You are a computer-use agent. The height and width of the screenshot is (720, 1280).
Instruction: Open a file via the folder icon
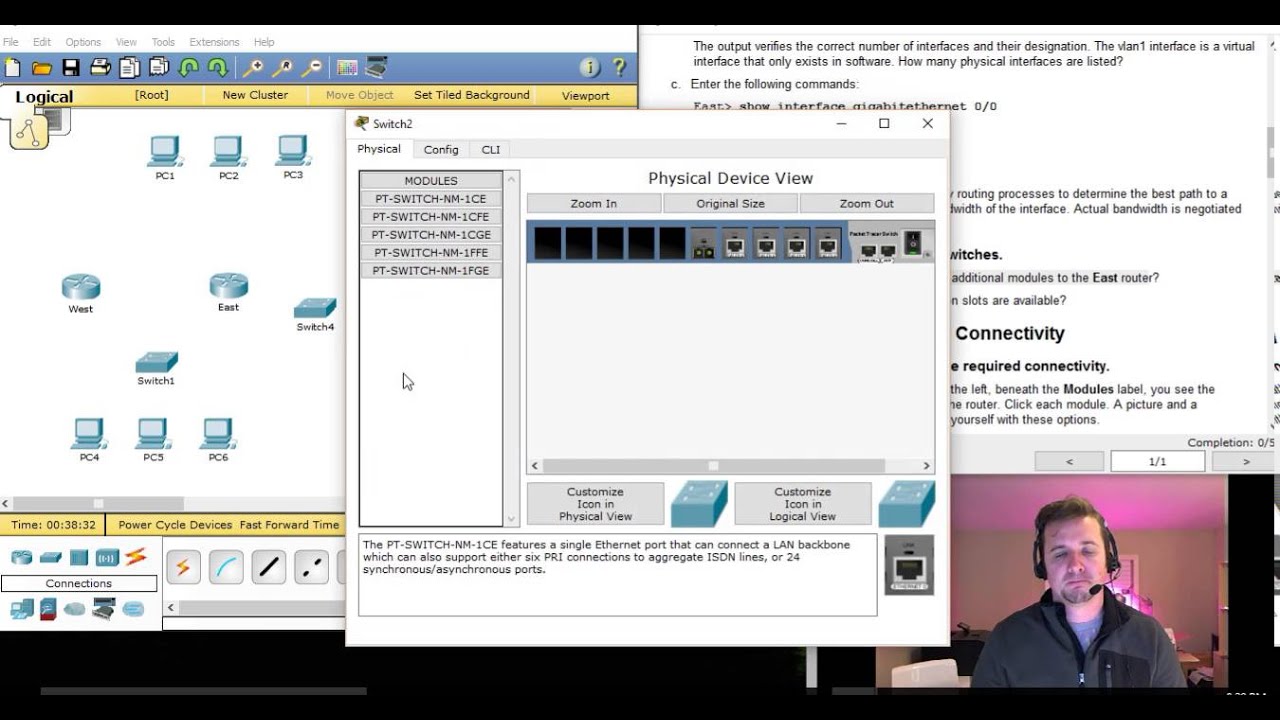(x=41, y=68)
